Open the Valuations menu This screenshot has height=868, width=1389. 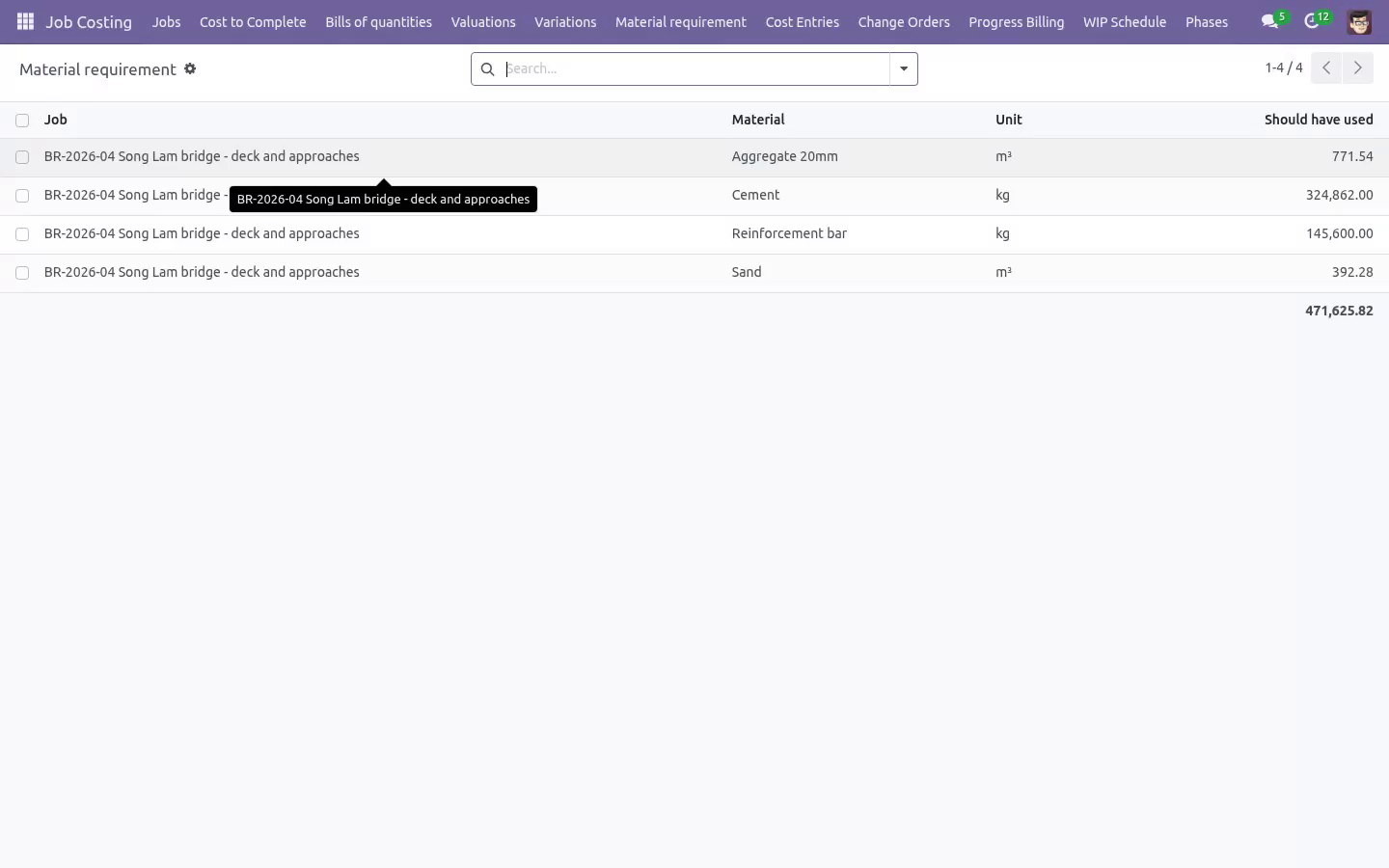point(483,22)
